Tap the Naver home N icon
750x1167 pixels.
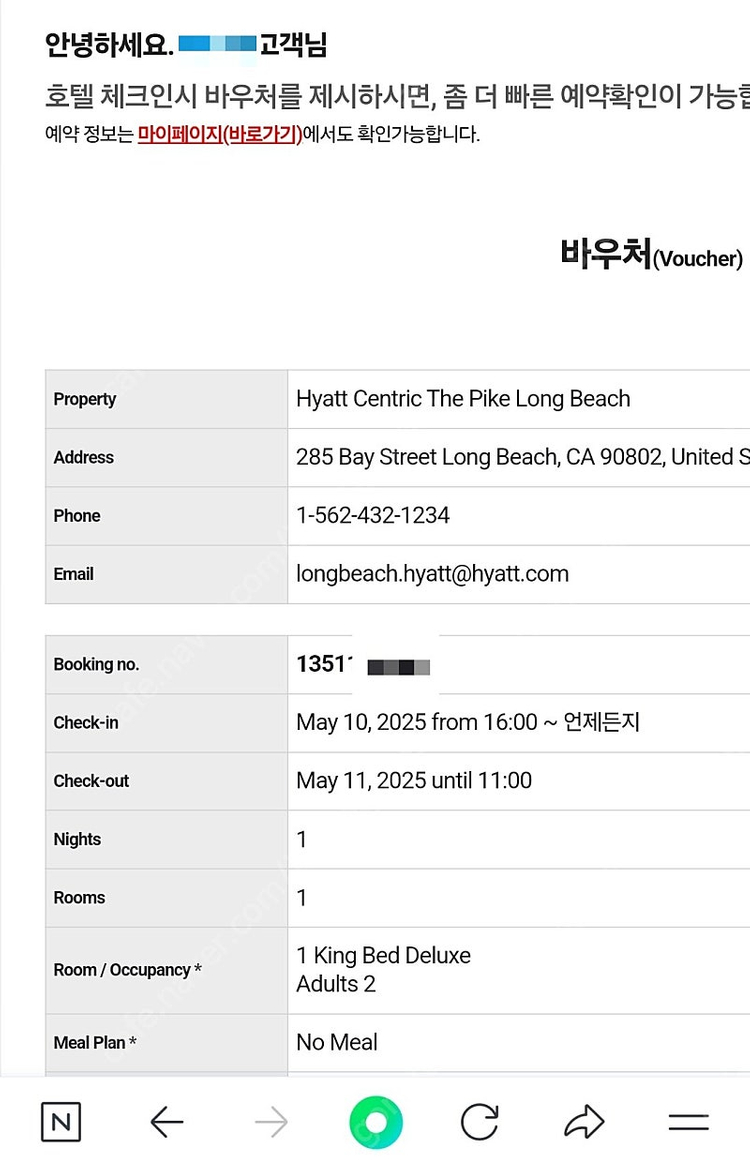click(61, 1122)
